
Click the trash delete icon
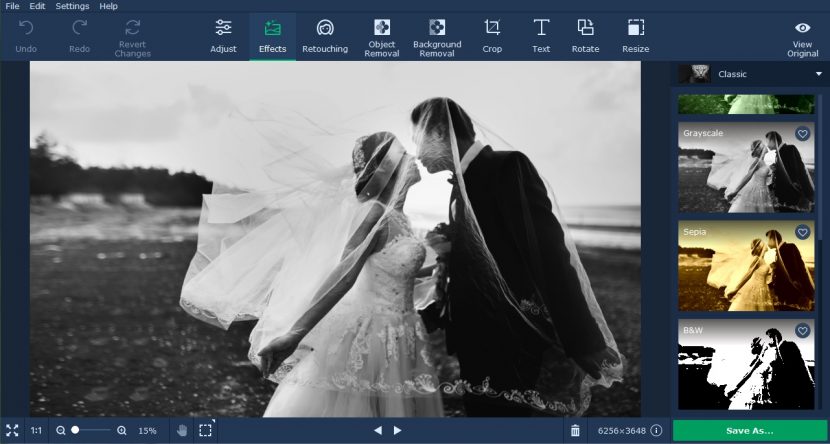pos(575,430)
